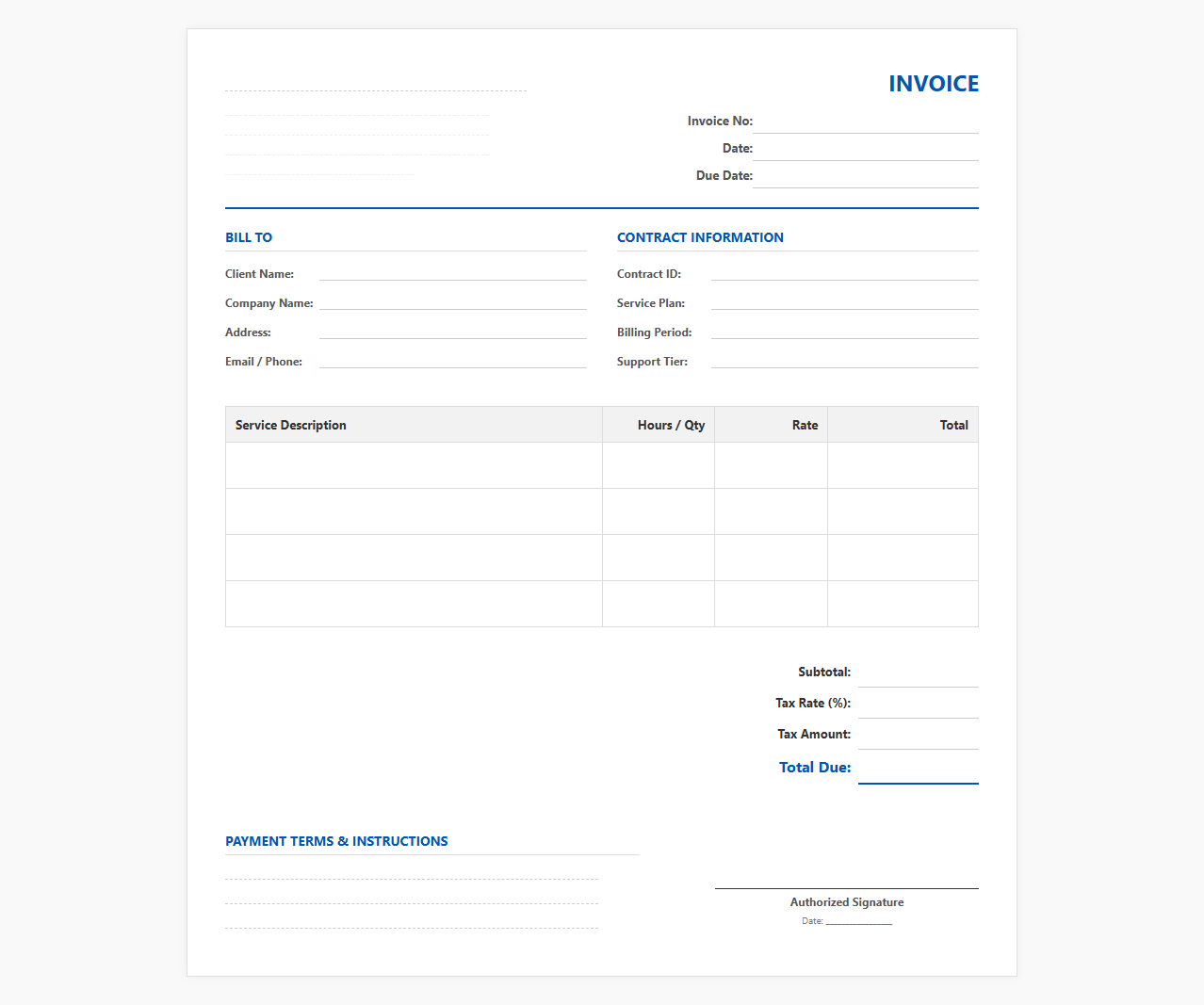This screenshot has width=1204, height=1005.
Task: Click the Client Name label
Action: [259, 274]
